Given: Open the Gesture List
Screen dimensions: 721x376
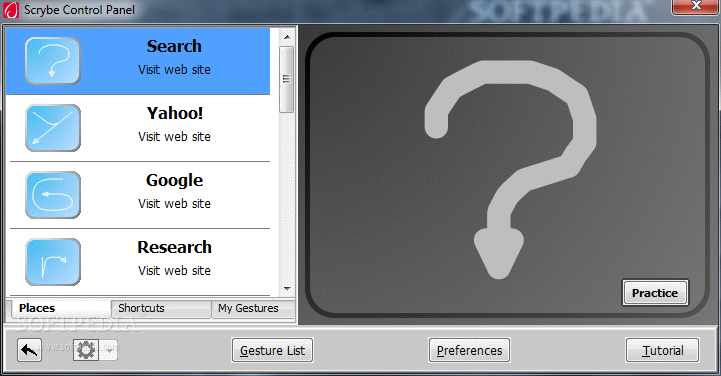Looking at the screenshot, I should [x=273, y=350].
